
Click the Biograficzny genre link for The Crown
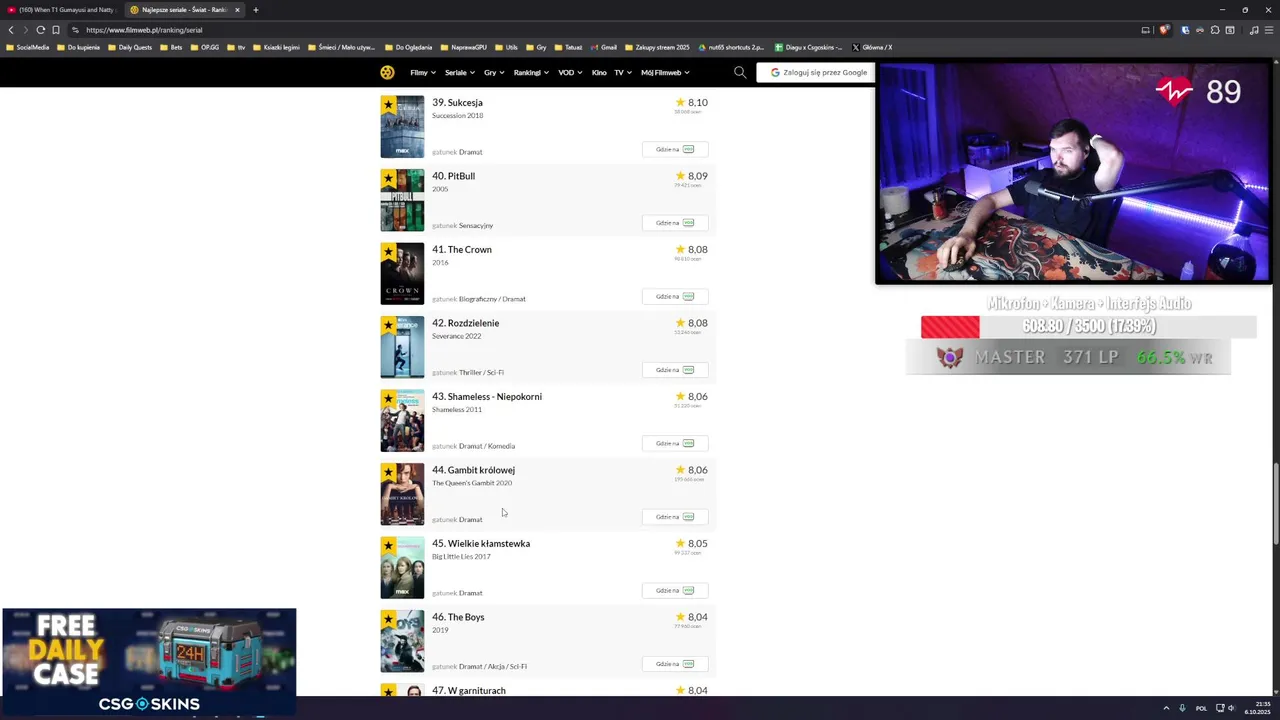[479, 299]
